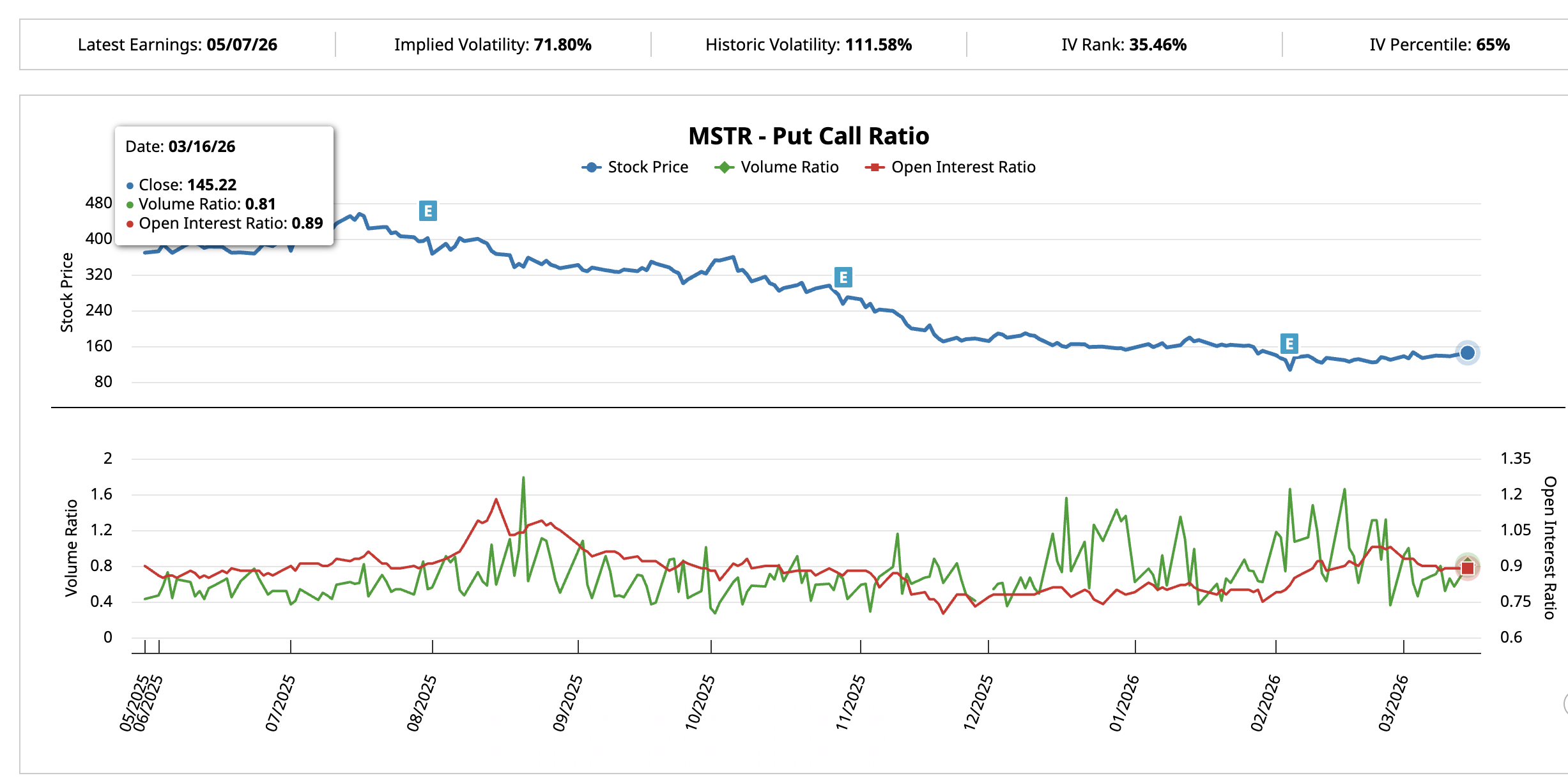Click the tooltip showing Date 03/16/26

point(224,185)
